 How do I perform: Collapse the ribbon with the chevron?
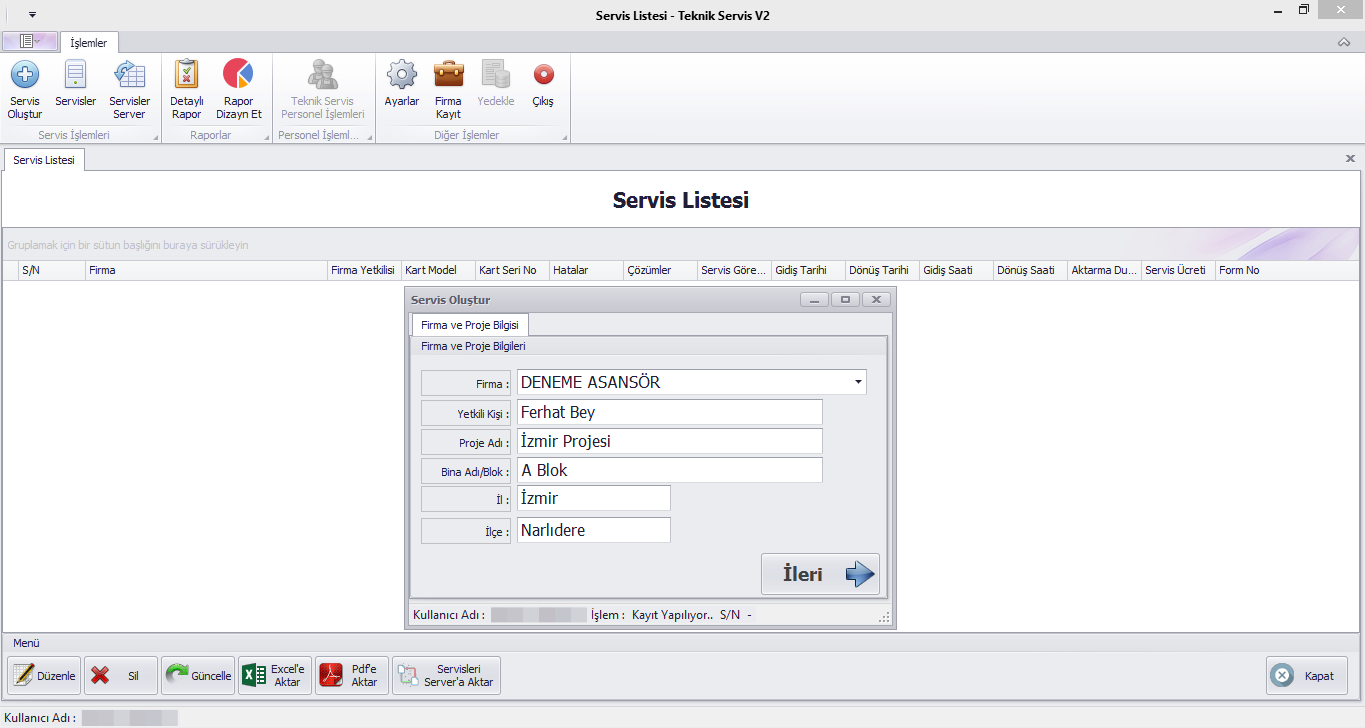(1343, 42)
